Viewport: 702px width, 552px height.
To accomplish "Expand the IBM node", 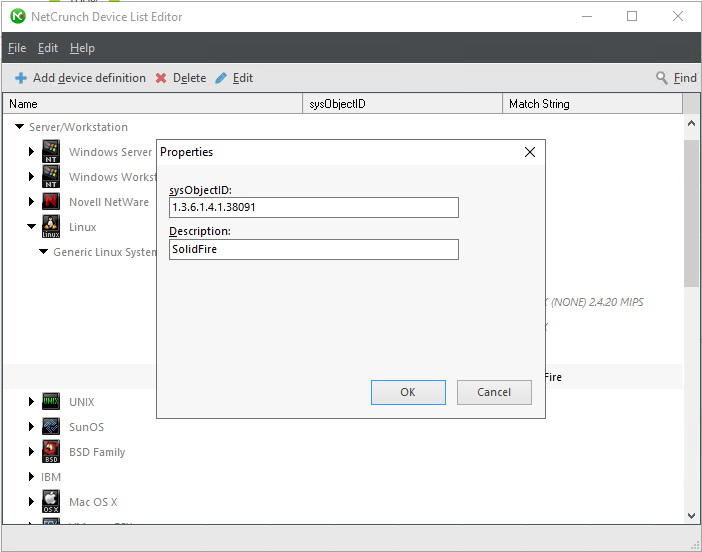I will (x=31, y=476).
